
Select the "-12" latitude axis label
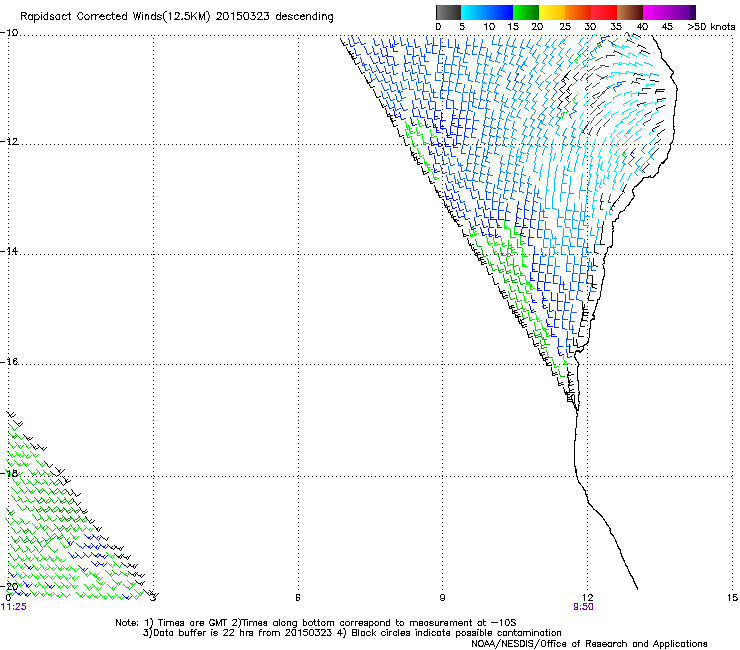point(9,141)
